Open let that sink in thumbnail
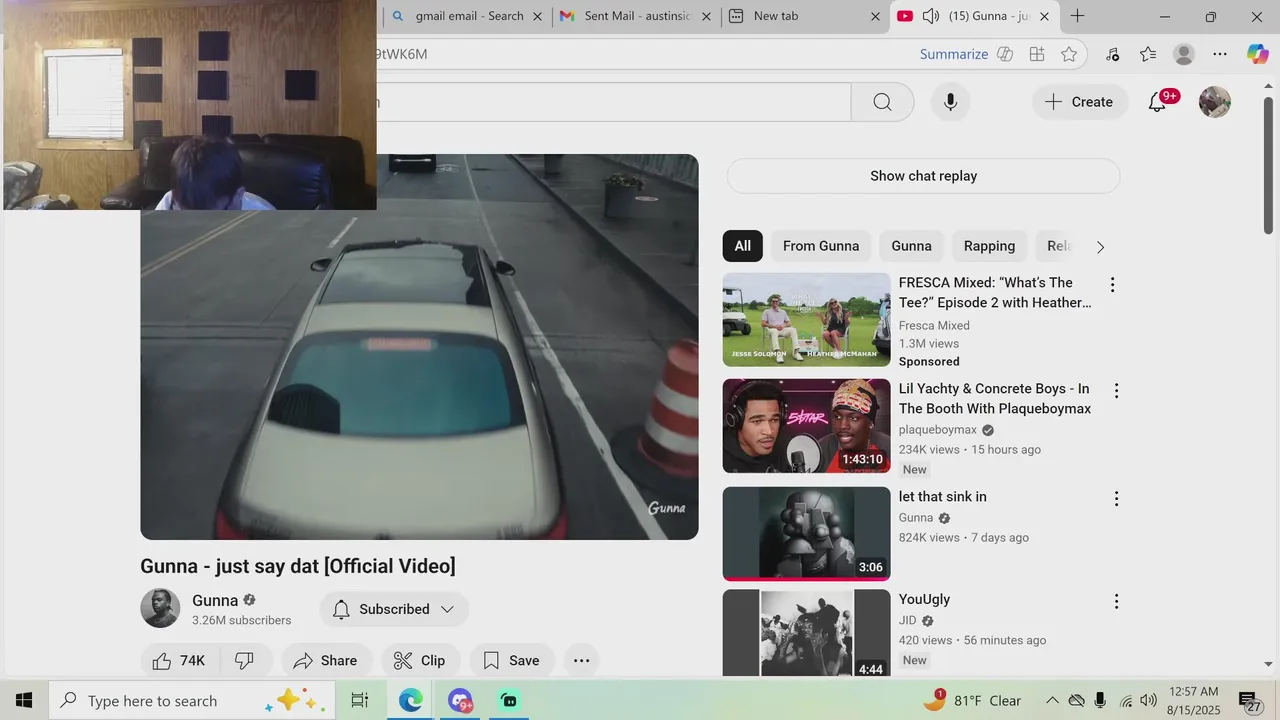This screenshot has width=1280, height=720. tap(806, 534)
